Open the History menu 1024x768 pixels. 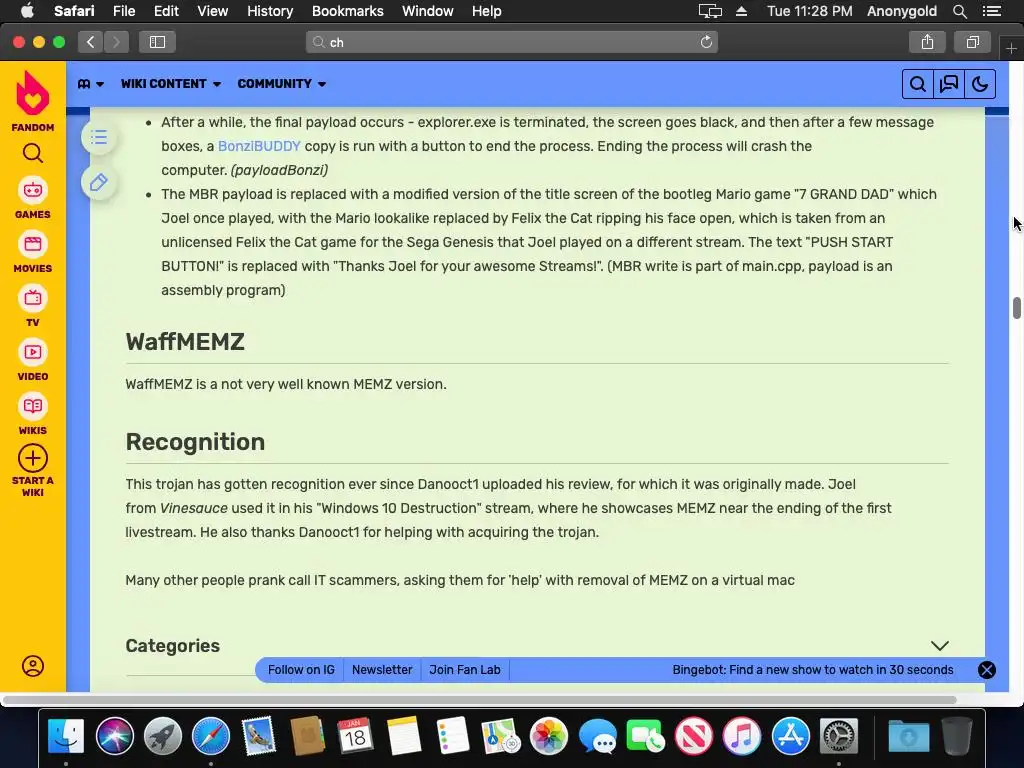pyautogui.click(x=270, y=11)
